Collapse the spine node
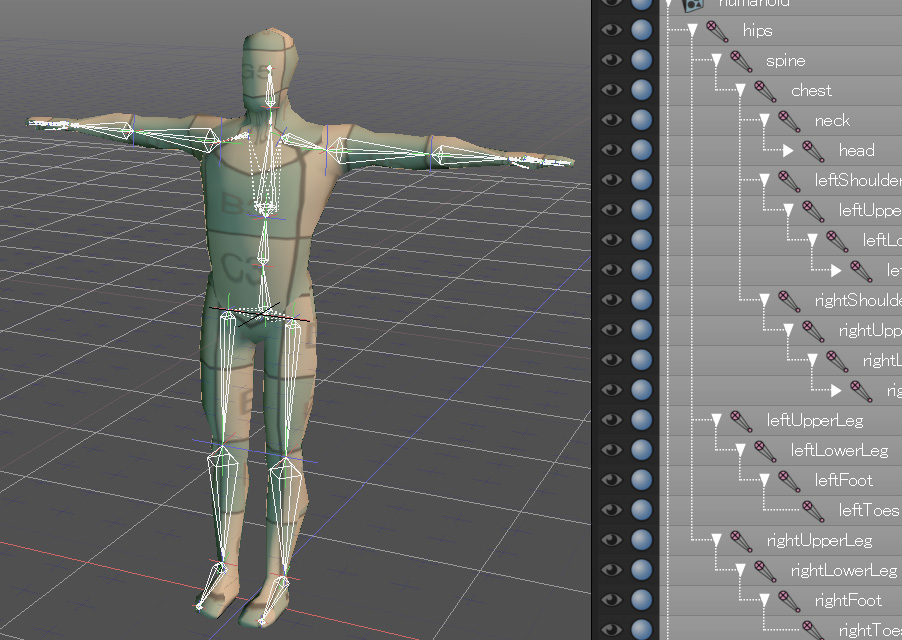 coord(717,60)
